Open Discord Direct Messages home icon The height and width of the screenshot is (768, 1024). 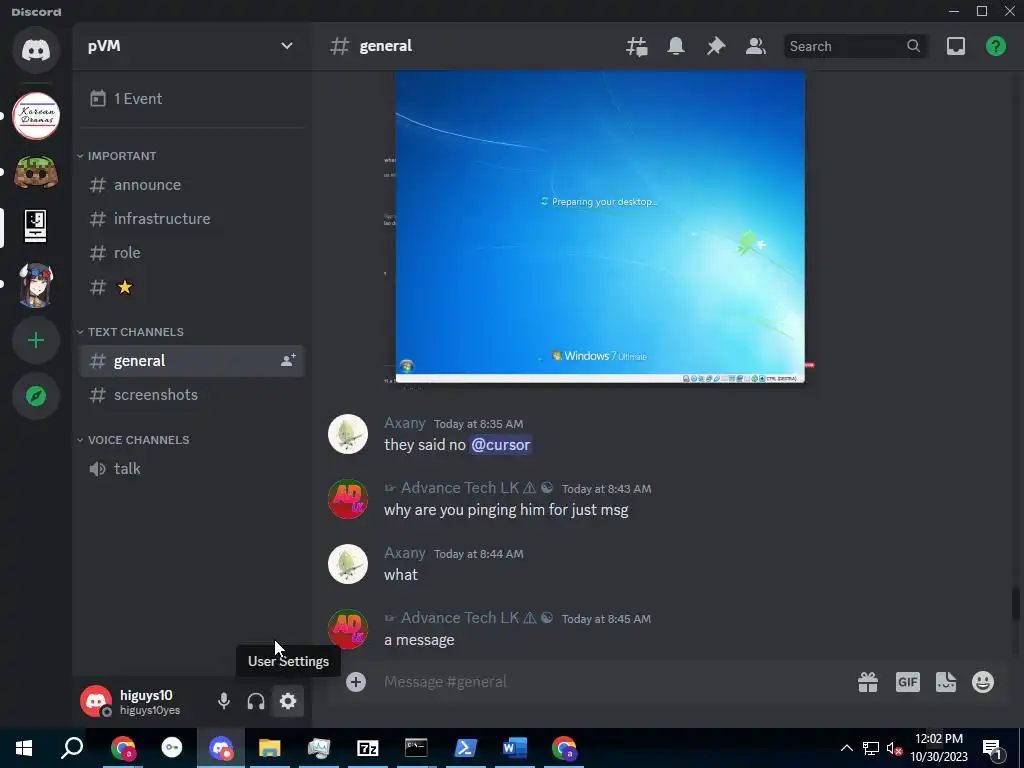(36, 50)
